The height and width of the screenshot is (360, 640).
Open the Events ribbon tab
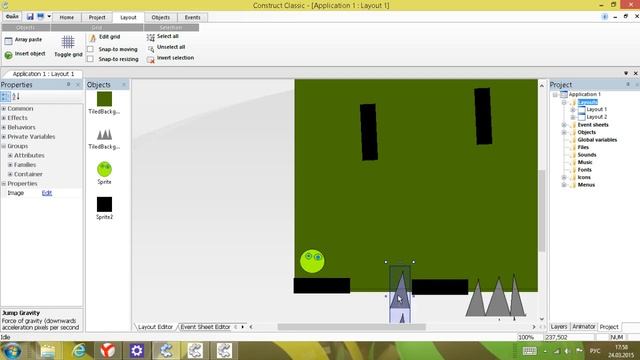192,18
